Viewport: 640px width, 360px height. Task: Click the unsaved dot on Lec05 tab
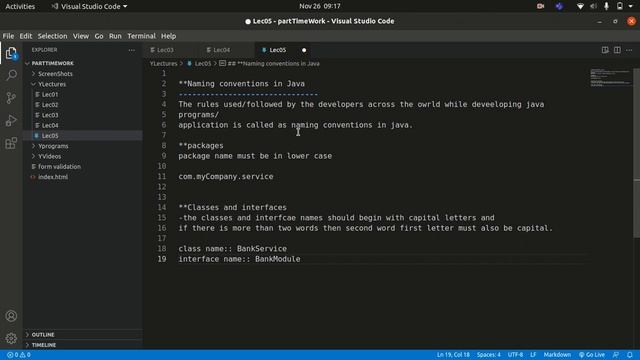(x=304, y=50)
